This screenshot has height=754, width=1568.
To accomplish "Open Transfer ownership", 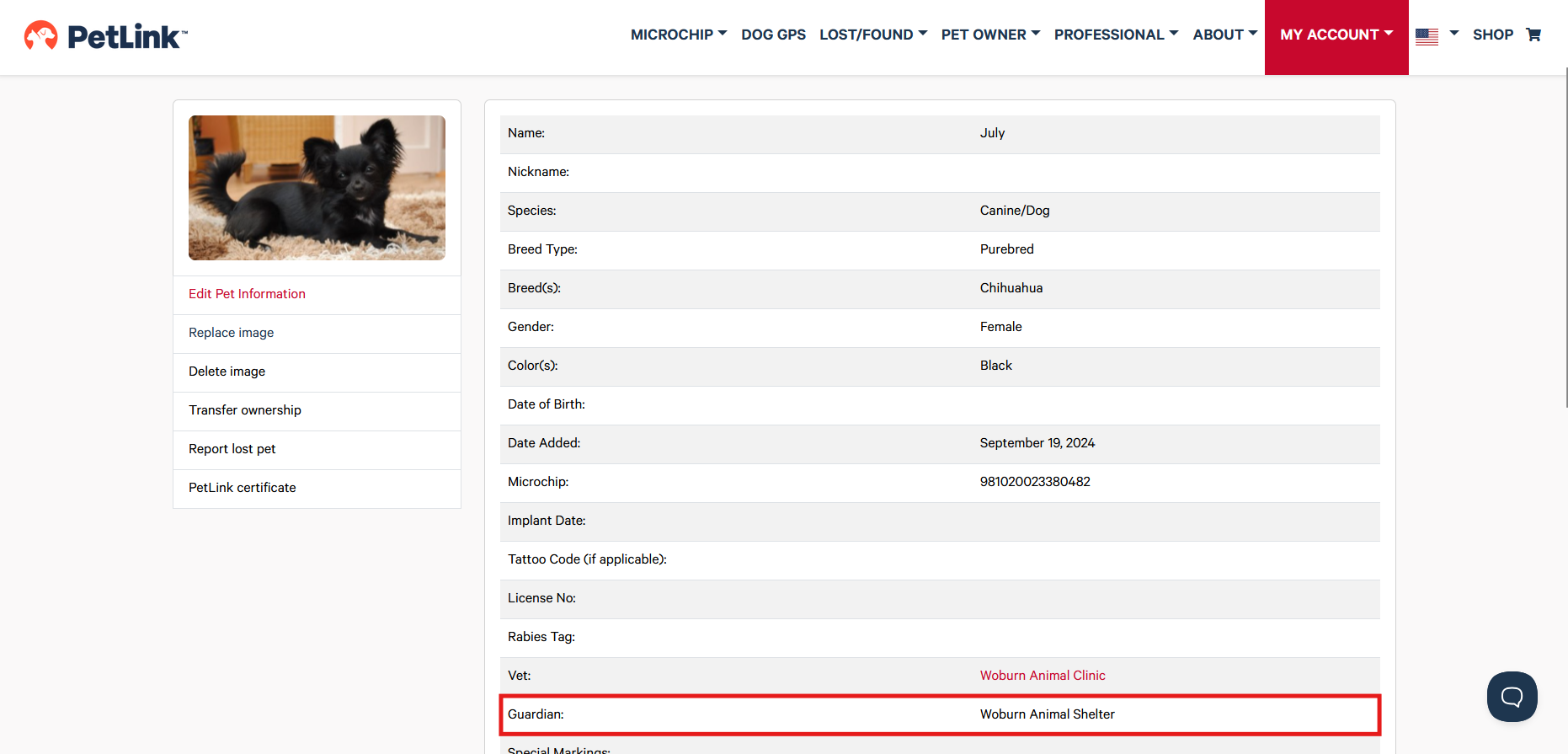I will click(245, 410).
